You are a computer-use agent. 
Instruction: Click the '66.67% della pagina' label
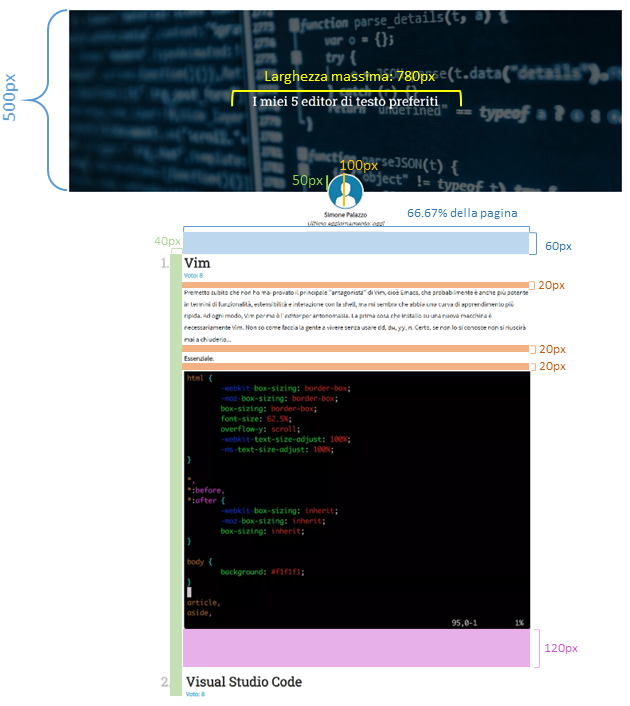click(461, 213)
